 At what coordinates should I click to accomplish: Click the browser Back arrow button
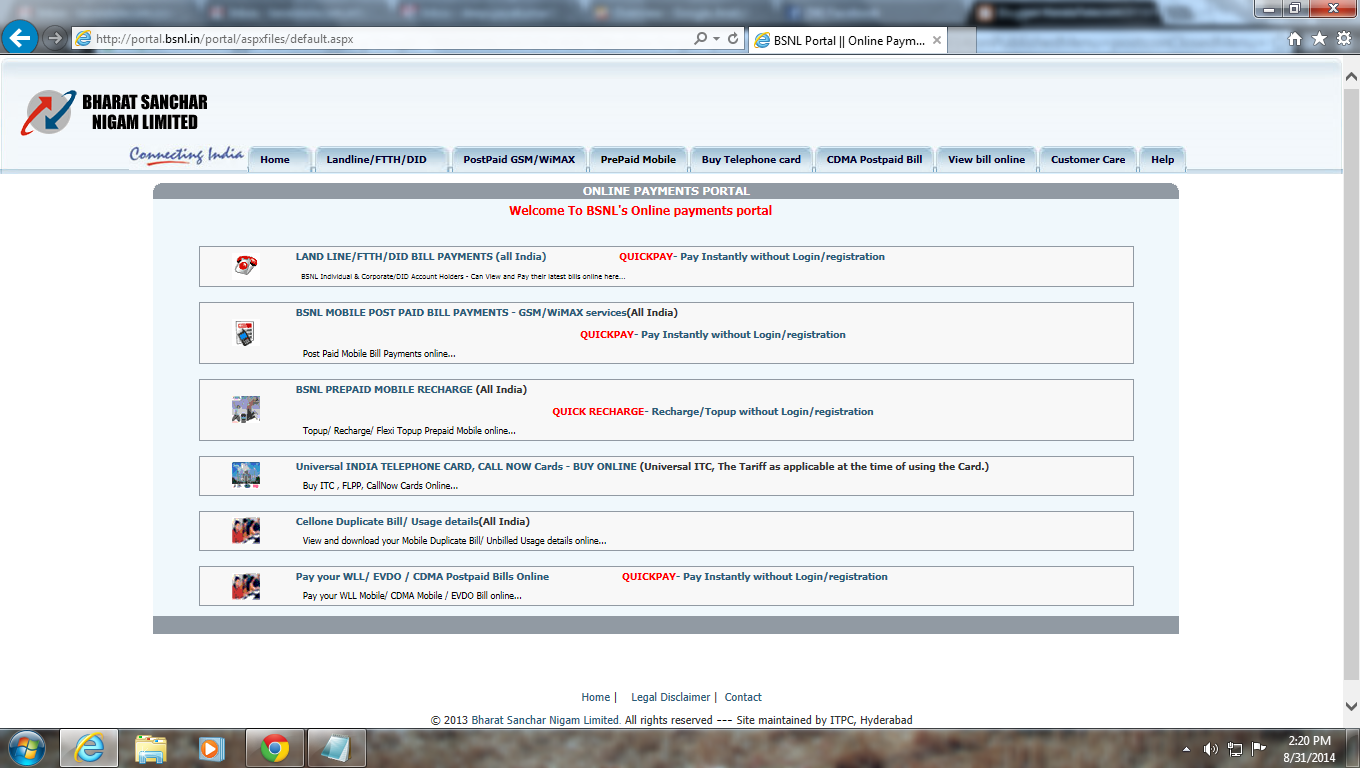click(x=20, y=38)
